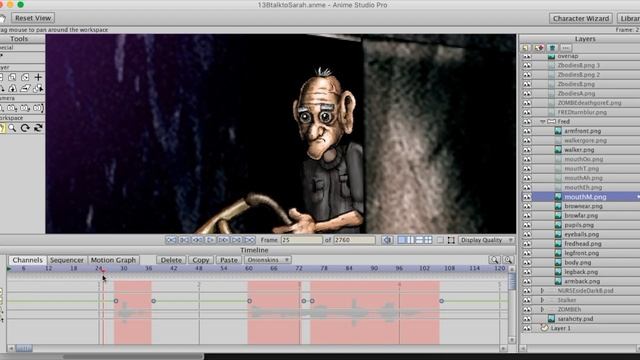
Task: Select the Set Origin crosshair tool
Action: (38, 77)
